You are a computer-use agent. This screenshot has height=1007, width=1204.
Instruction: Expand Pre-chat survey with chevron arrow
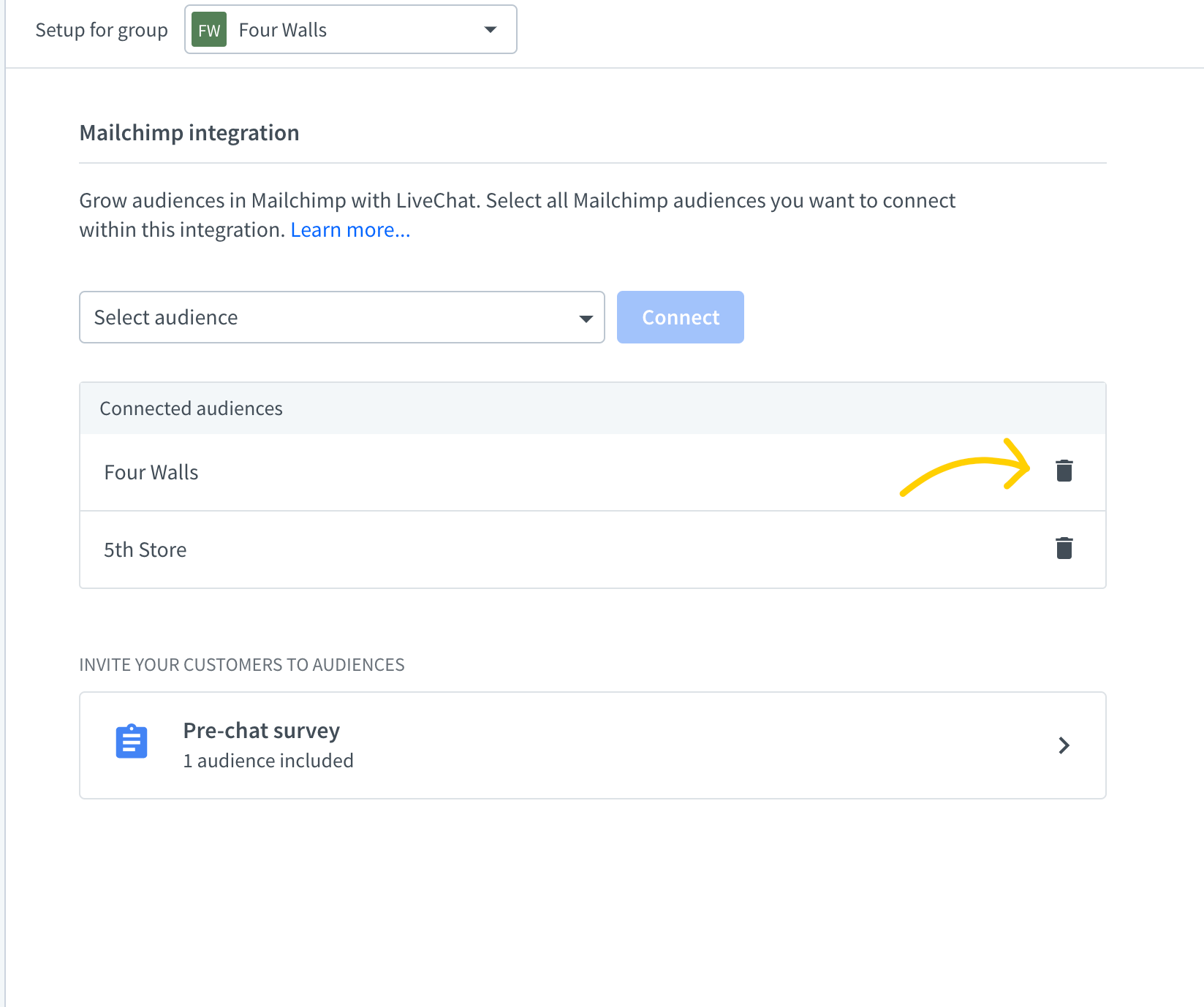coord(1064,745)
